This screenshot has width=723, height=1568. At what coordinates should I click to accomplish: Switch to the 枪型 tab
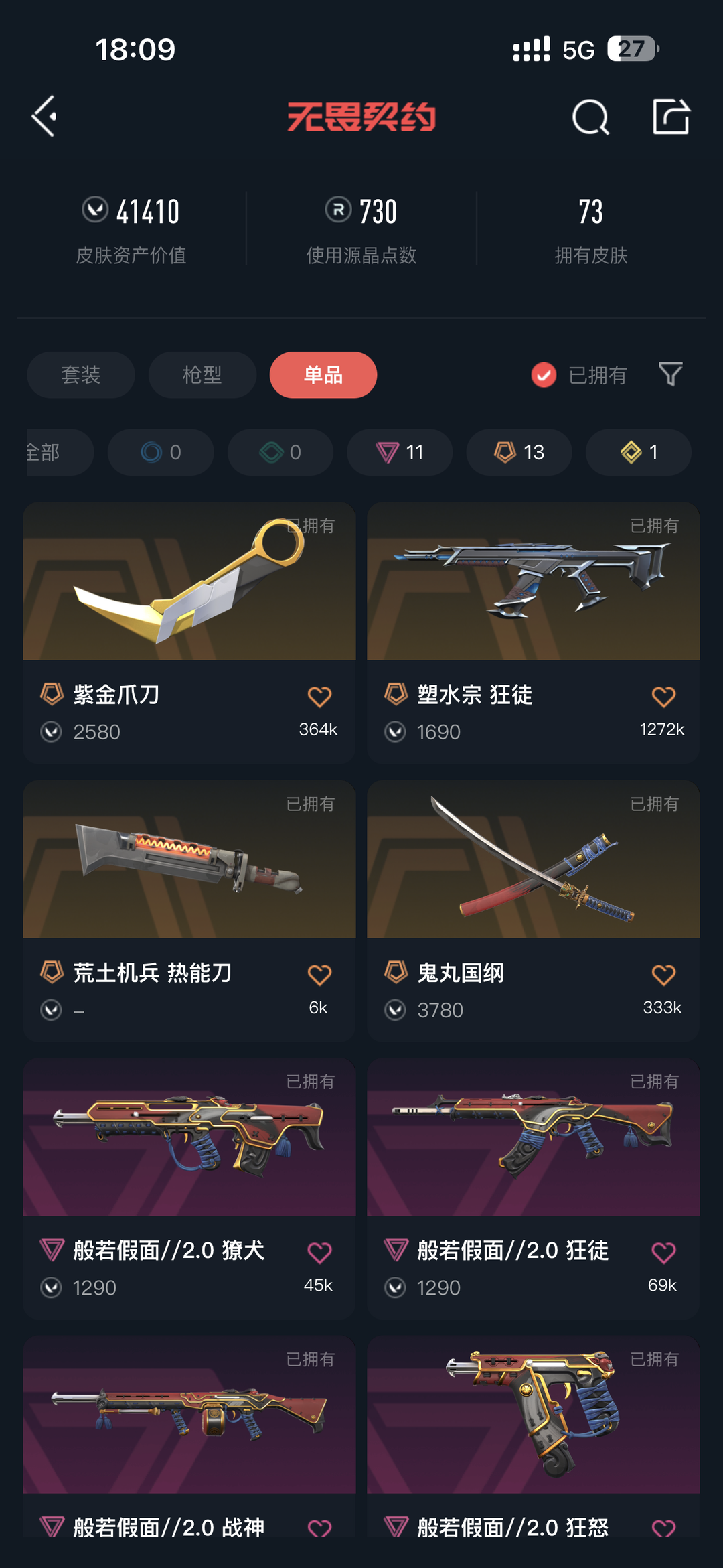tap(202, 374)
